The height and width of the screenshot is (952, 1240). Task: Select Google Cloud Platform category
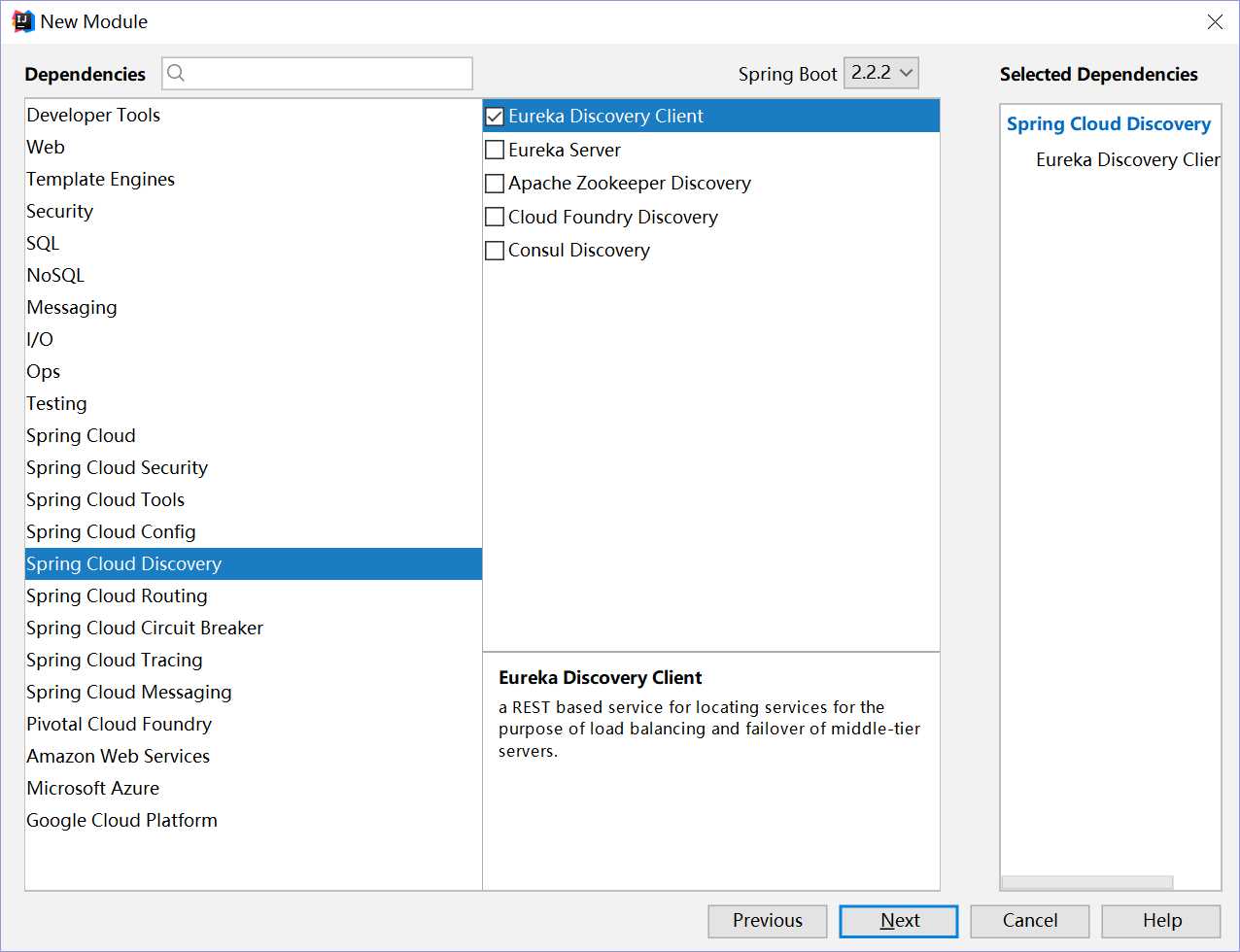[254, 820]
